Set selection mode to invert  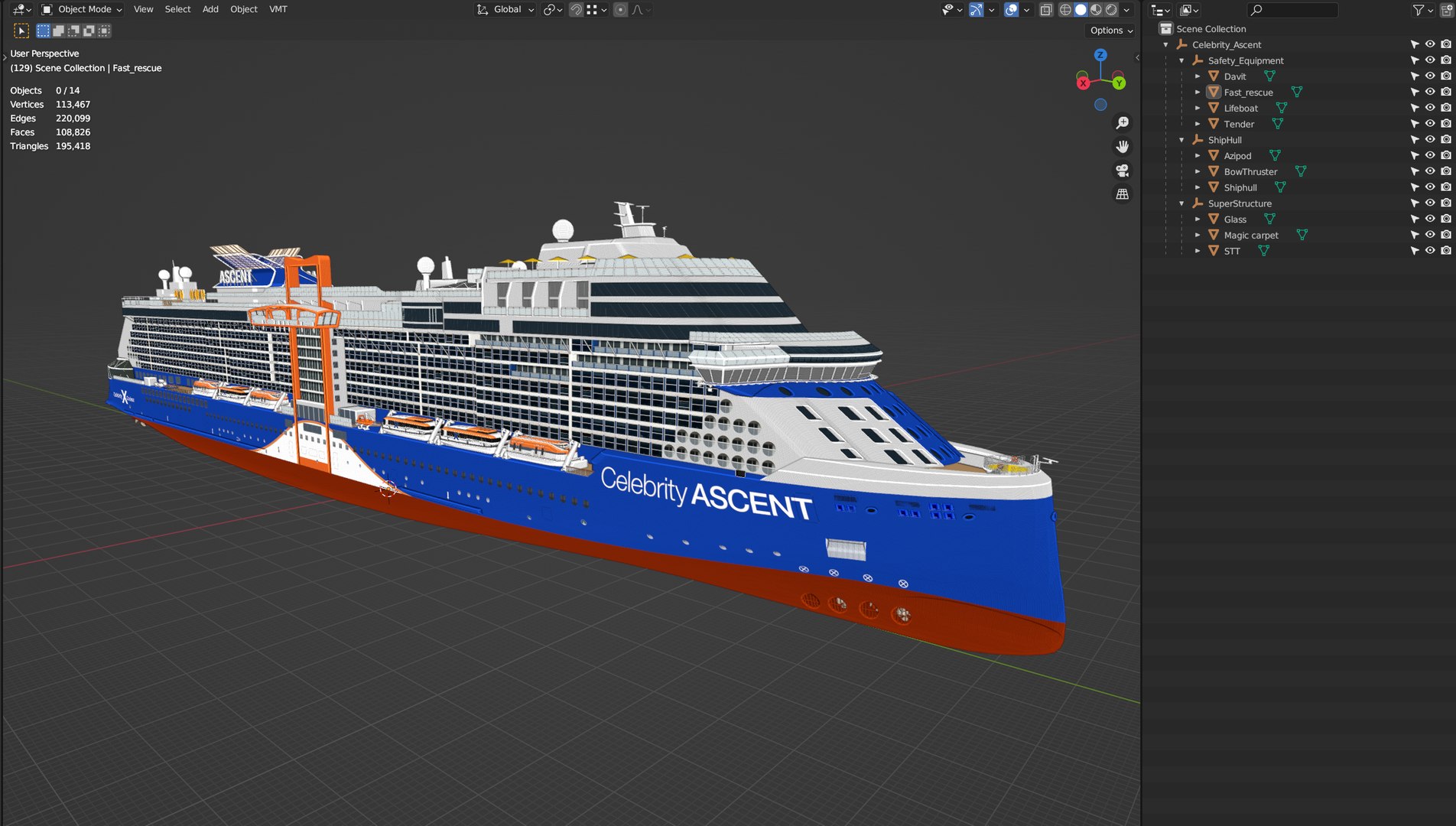tap(89, 31)
